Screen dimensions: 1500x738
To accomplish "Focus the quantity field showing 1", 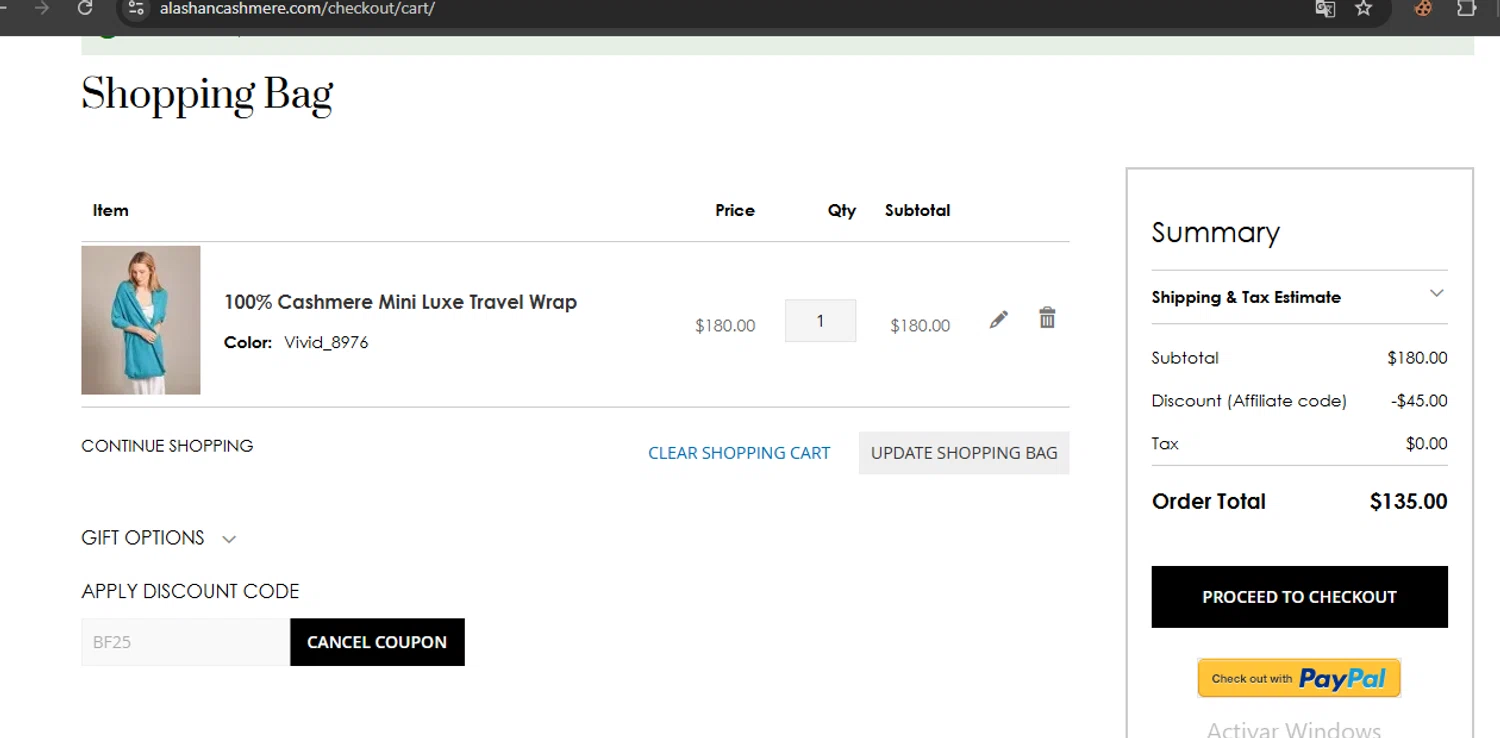I will [820, 321].
